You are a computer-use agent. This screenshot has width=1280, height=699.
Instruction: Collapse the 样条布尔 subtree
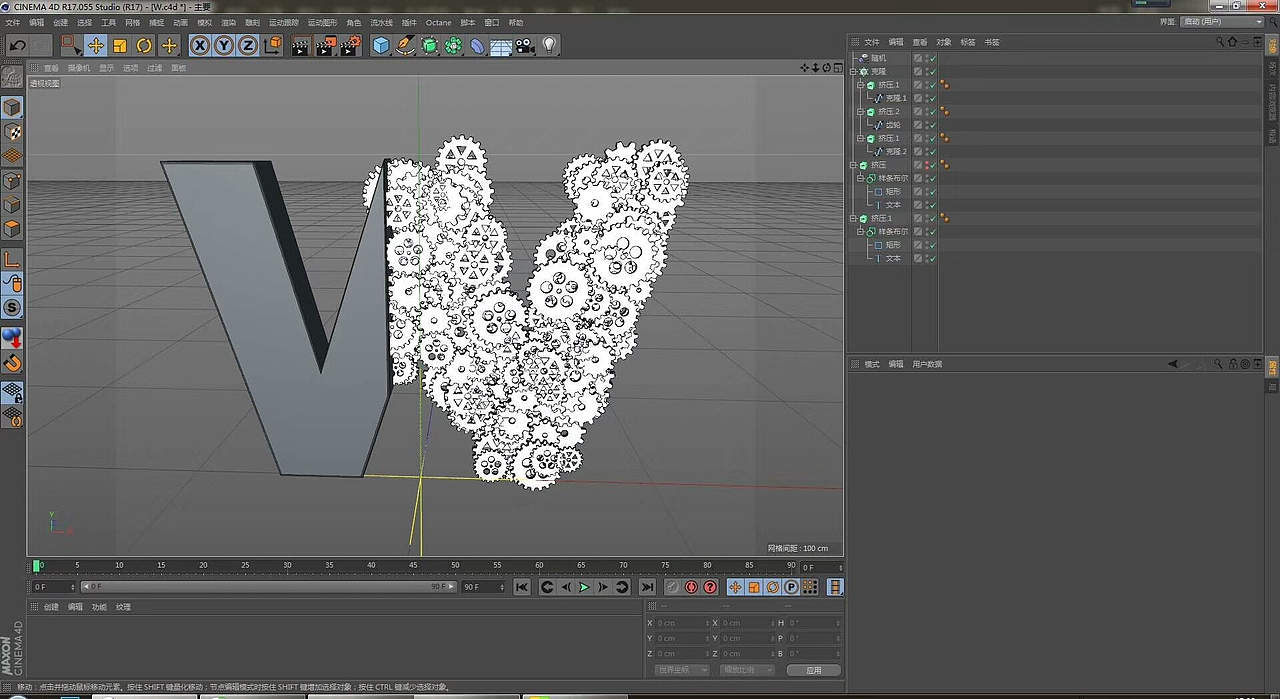point(859,177)
